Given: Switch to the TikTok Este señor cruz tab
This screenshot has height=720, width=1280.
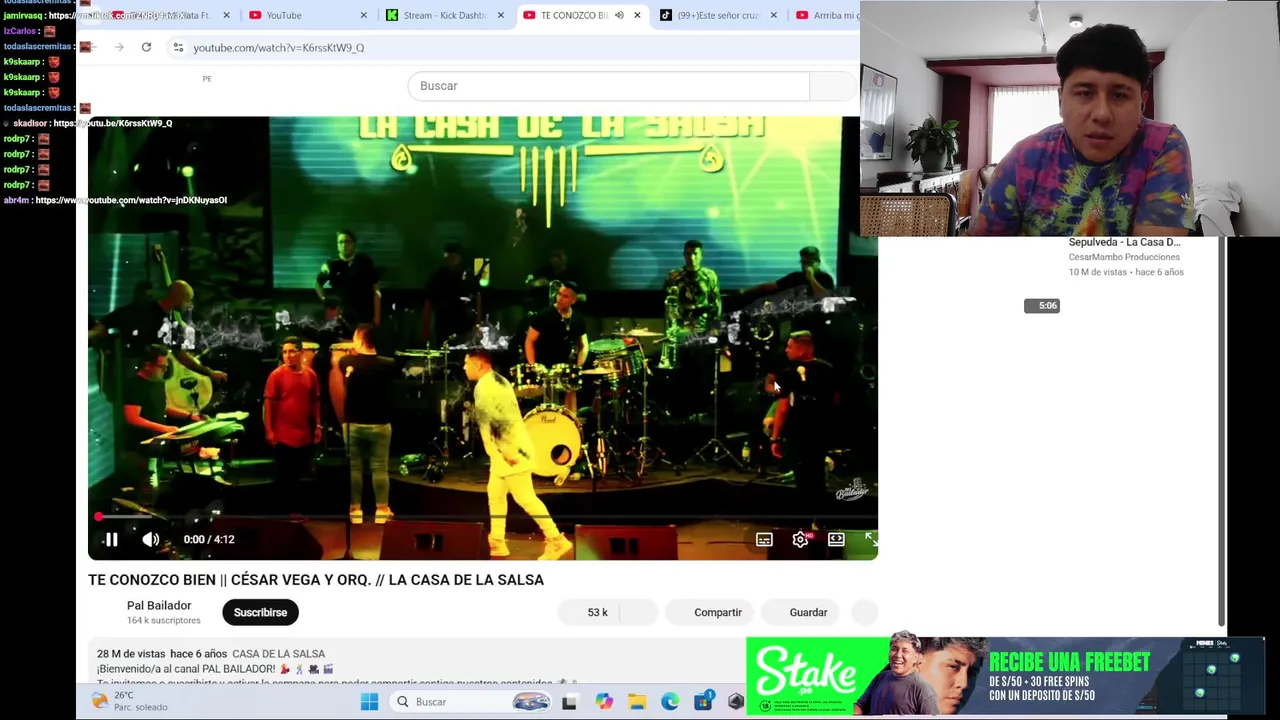Looking at the screenshot, I should click(x=717, y=15).
